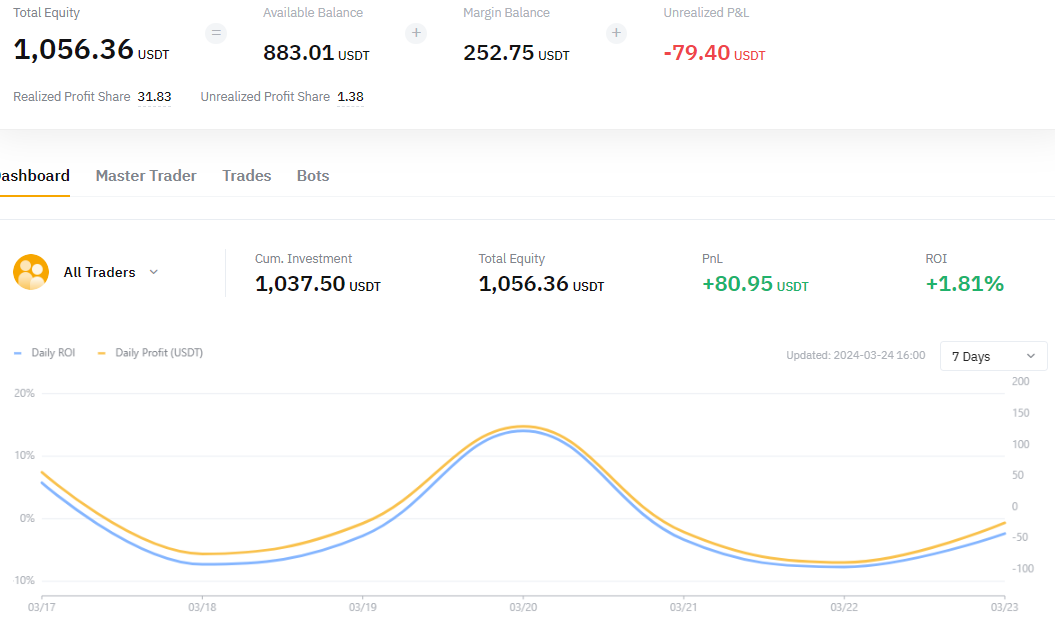Switch to the Master Trader tab
1055x643 pixels.
(x=146, y=176)
